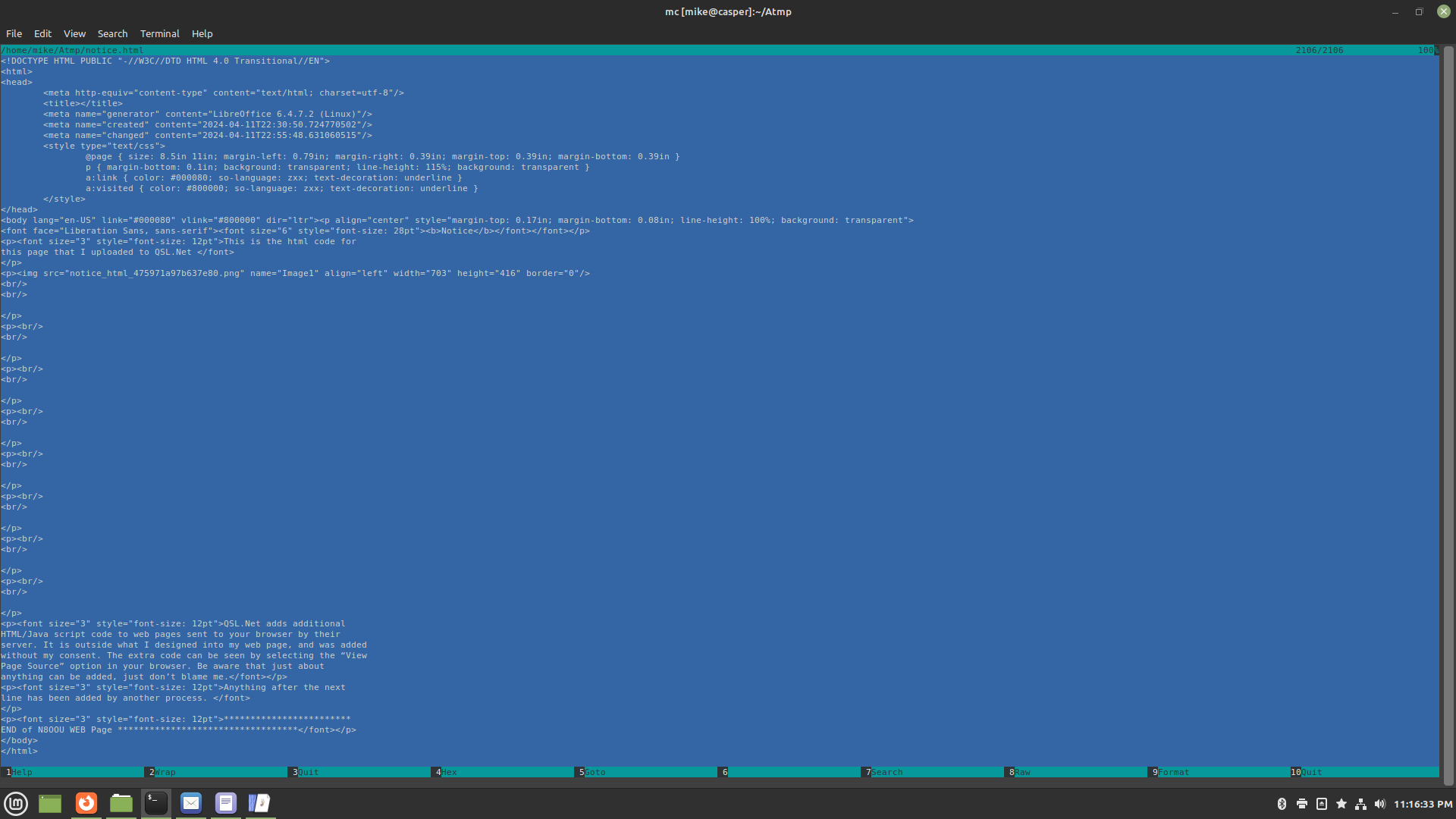The image size is (1456, 819).
Task: Click the show desktop taskbar icon
Action: tap(50, 803)
